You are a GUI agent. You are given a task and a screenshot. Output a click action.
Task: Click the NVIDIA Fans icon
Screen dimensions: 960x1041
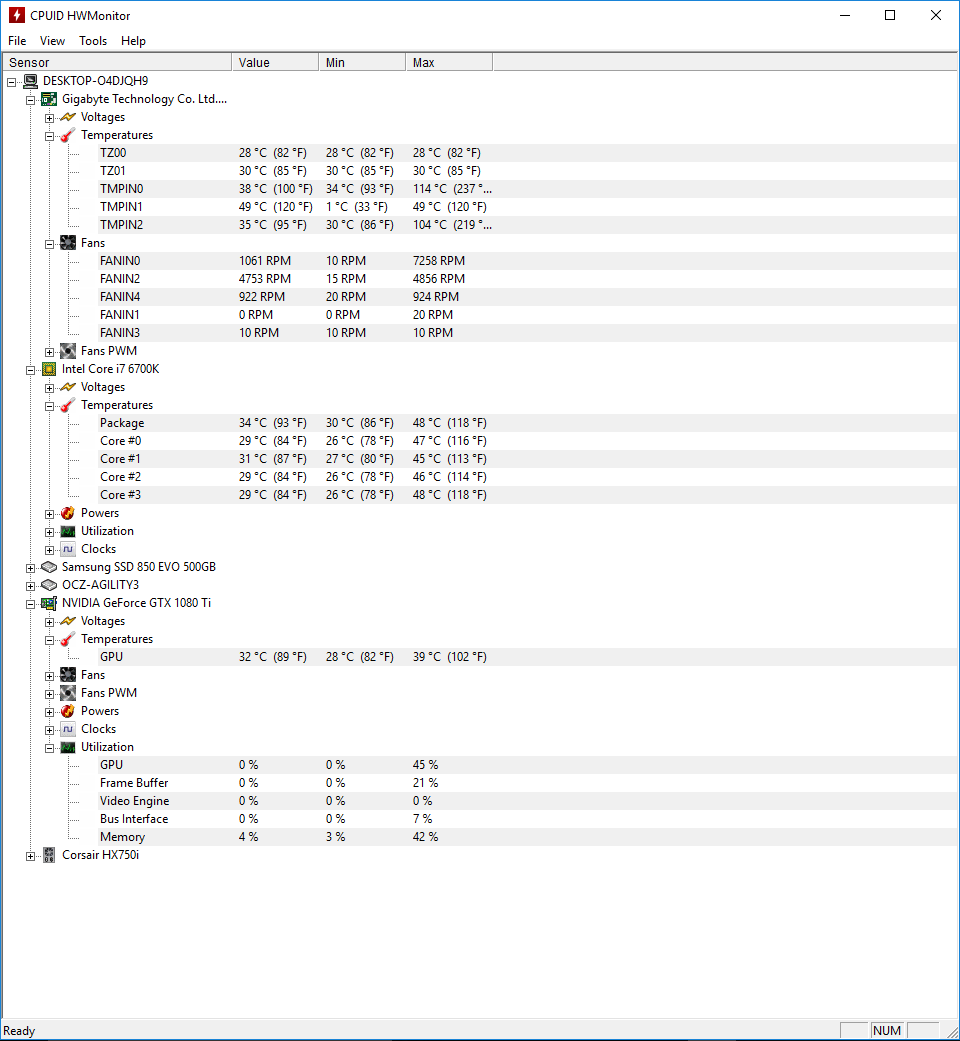tap(68, 675)
